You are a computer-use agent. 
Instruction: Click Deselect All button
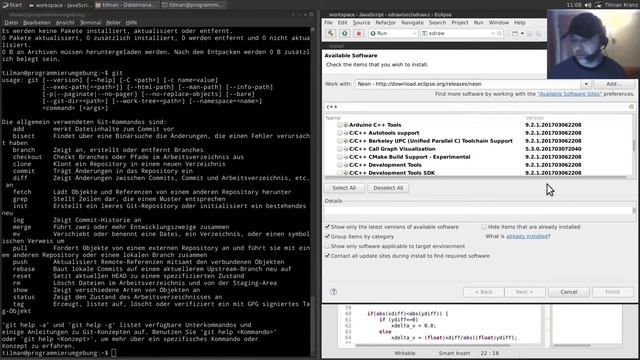point(388,188)
